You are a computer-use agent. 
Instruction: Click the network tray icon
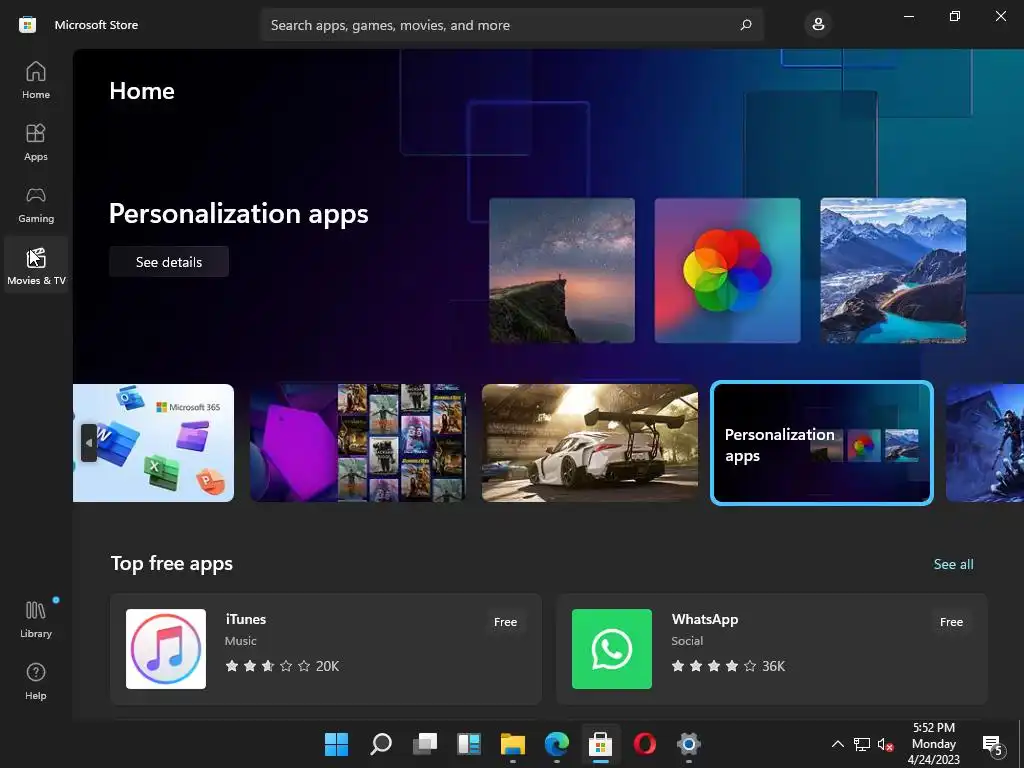coord(862,744)
